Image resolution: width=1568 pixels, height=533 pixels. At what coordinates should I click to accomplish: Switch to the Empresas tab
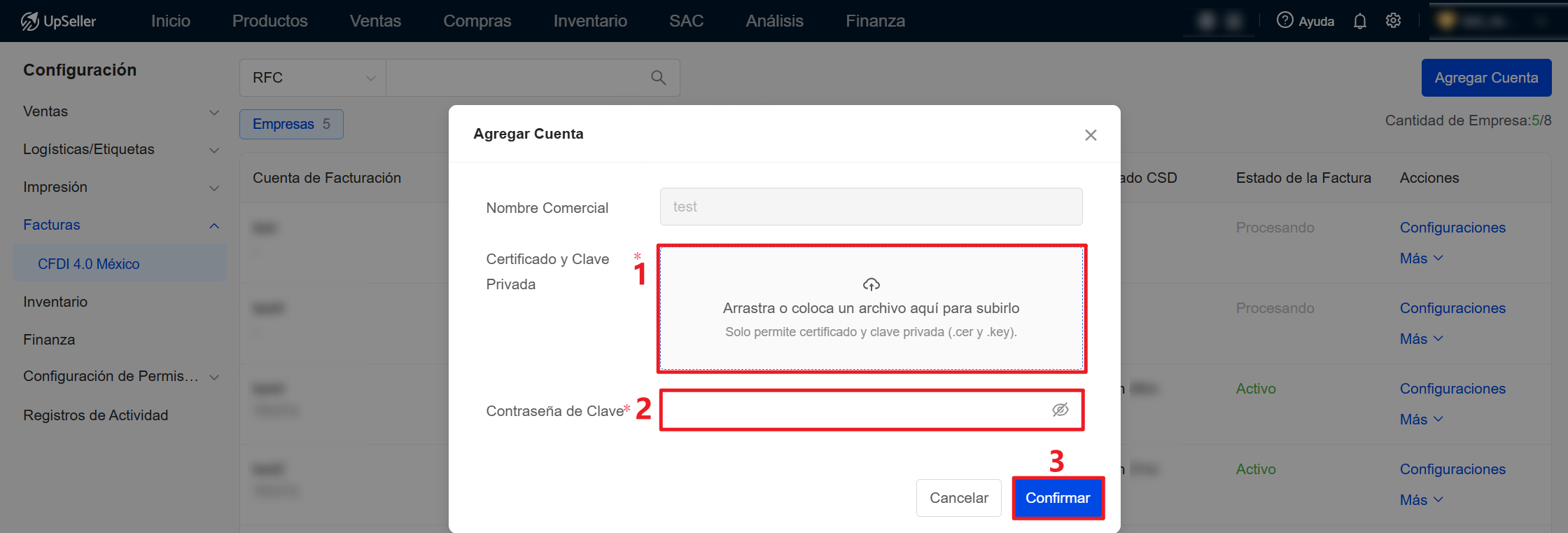pos(291,125)
